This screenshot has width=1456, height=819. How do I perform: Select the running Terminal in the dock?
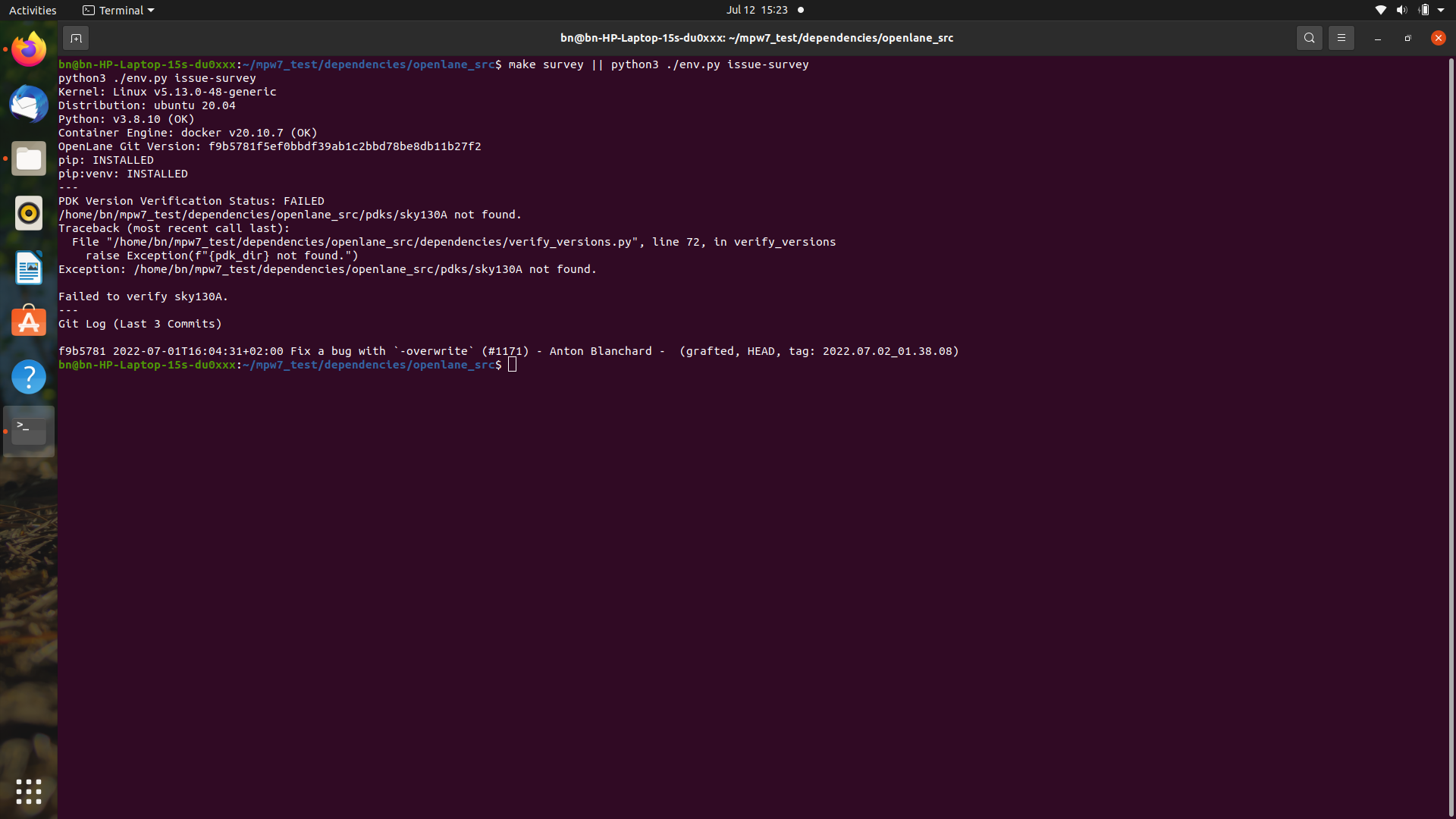tap(28, 431)
